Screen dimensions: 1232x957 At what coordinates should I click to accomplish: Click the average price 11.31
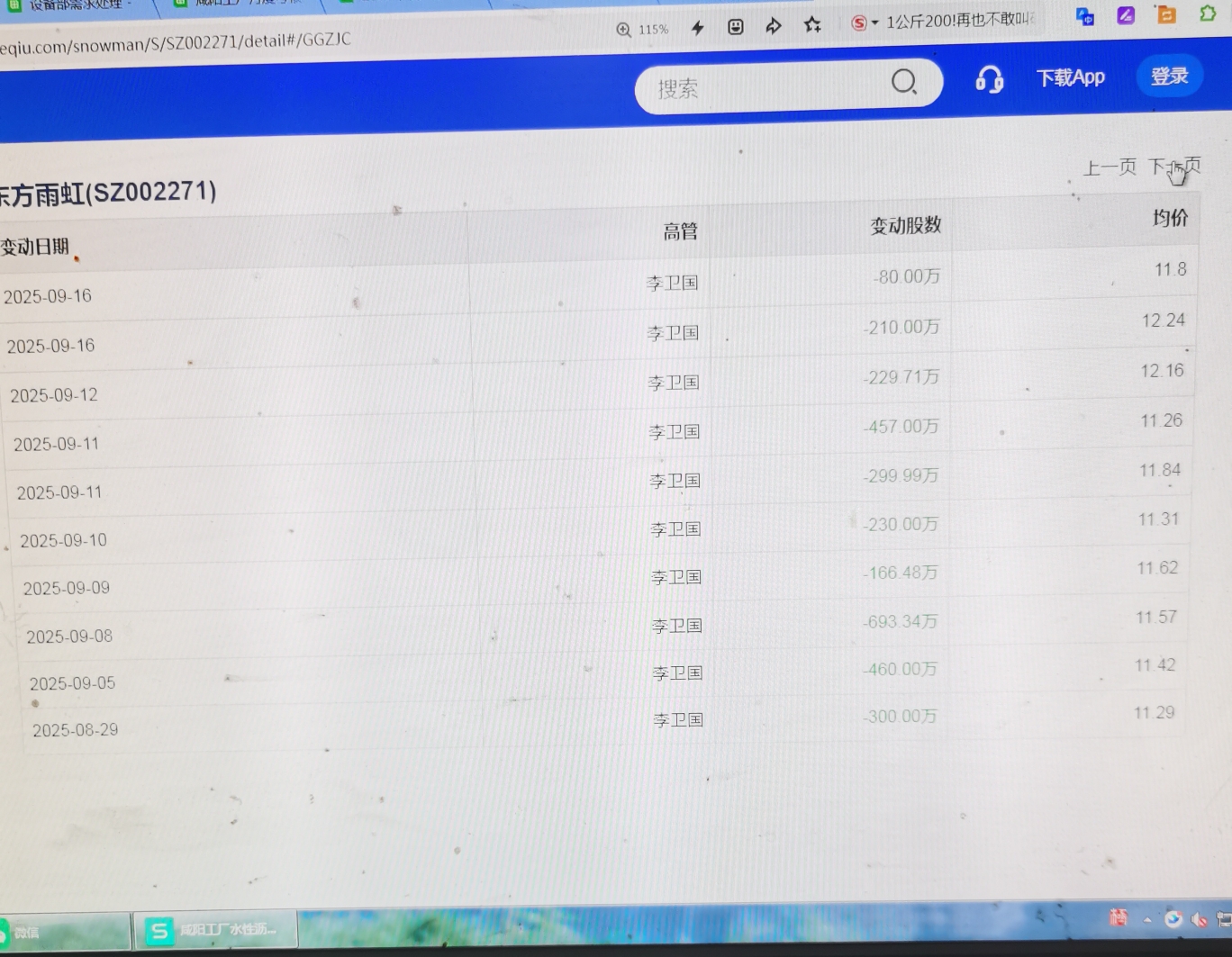pos(1158,519)
